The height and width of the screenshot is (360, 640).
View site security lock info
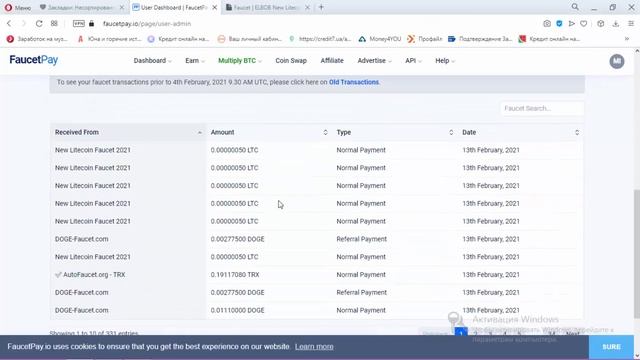[x=91, y=24]
